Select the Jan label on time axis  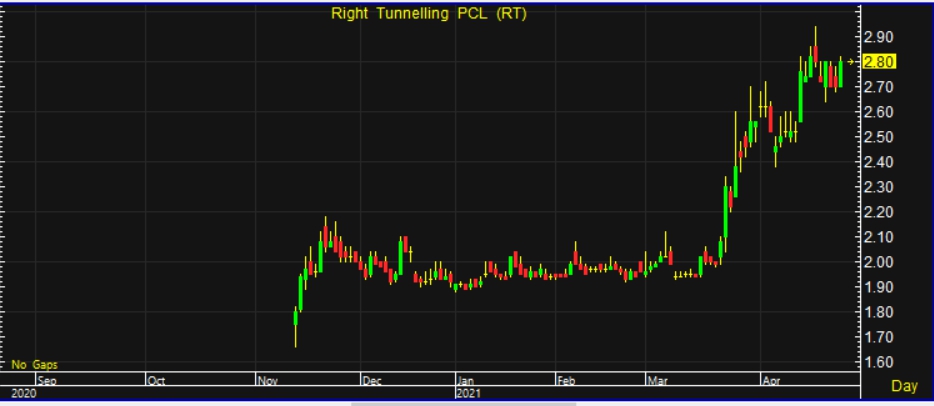click(466, 381)
